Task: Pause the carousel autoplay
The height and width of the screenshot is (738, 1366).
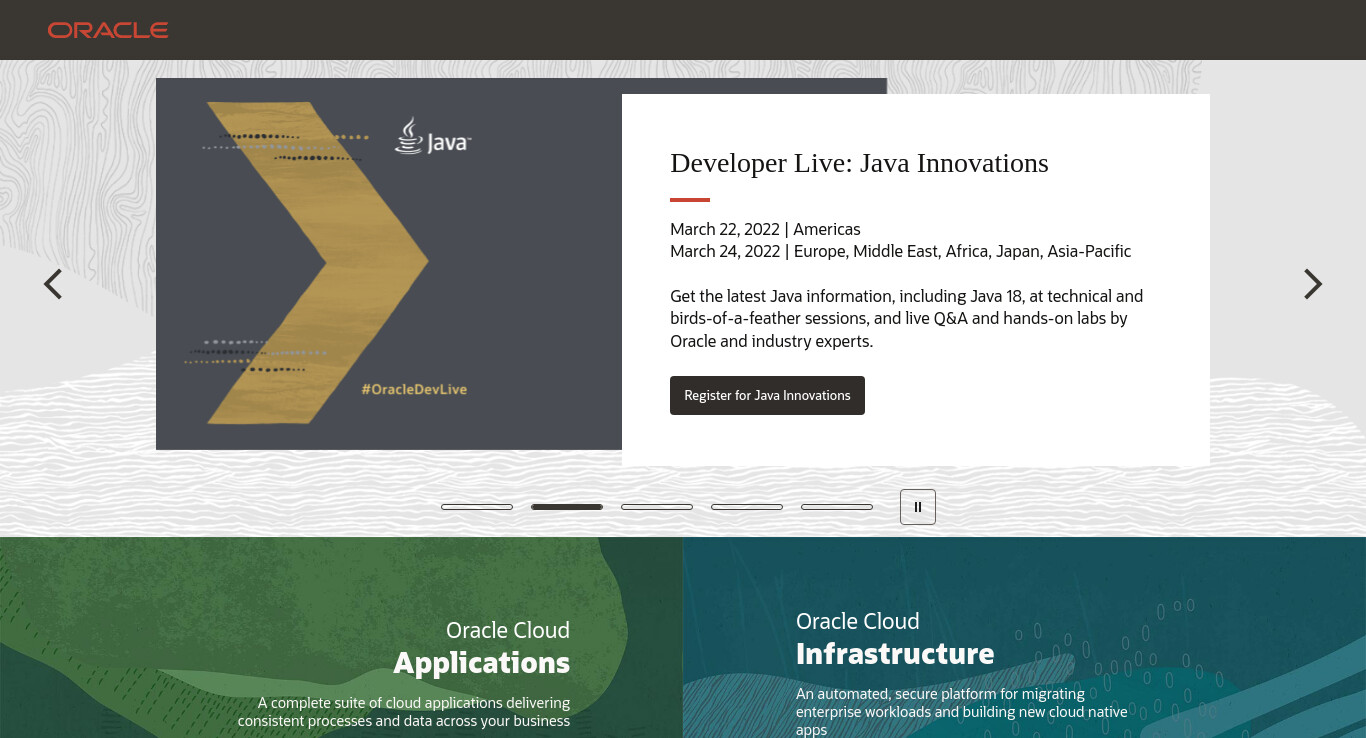Action: (918, 507)
